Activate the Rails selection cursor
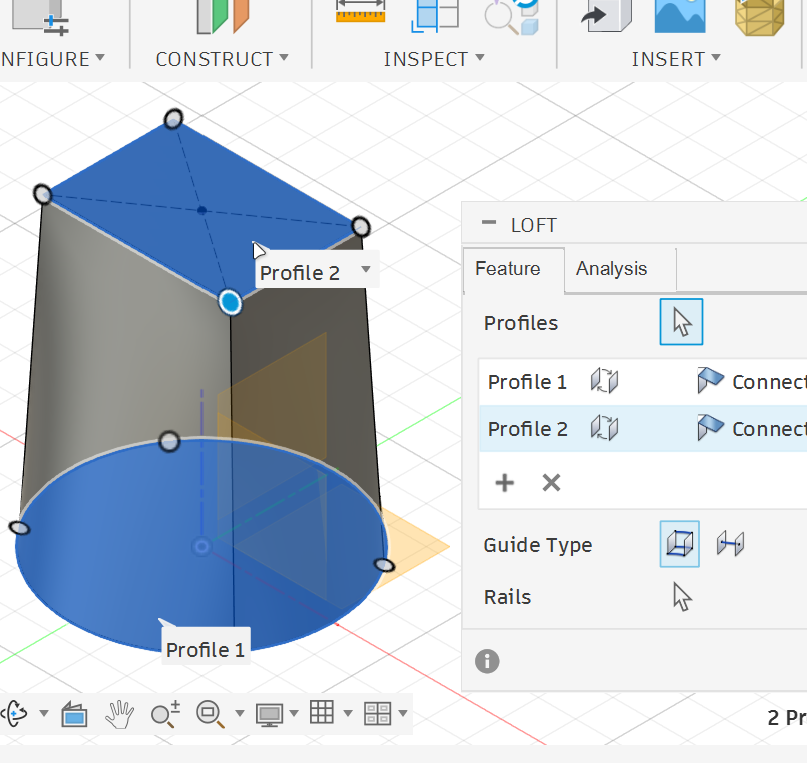The height and width of the screenshot is (763, 807). point(682,597)
